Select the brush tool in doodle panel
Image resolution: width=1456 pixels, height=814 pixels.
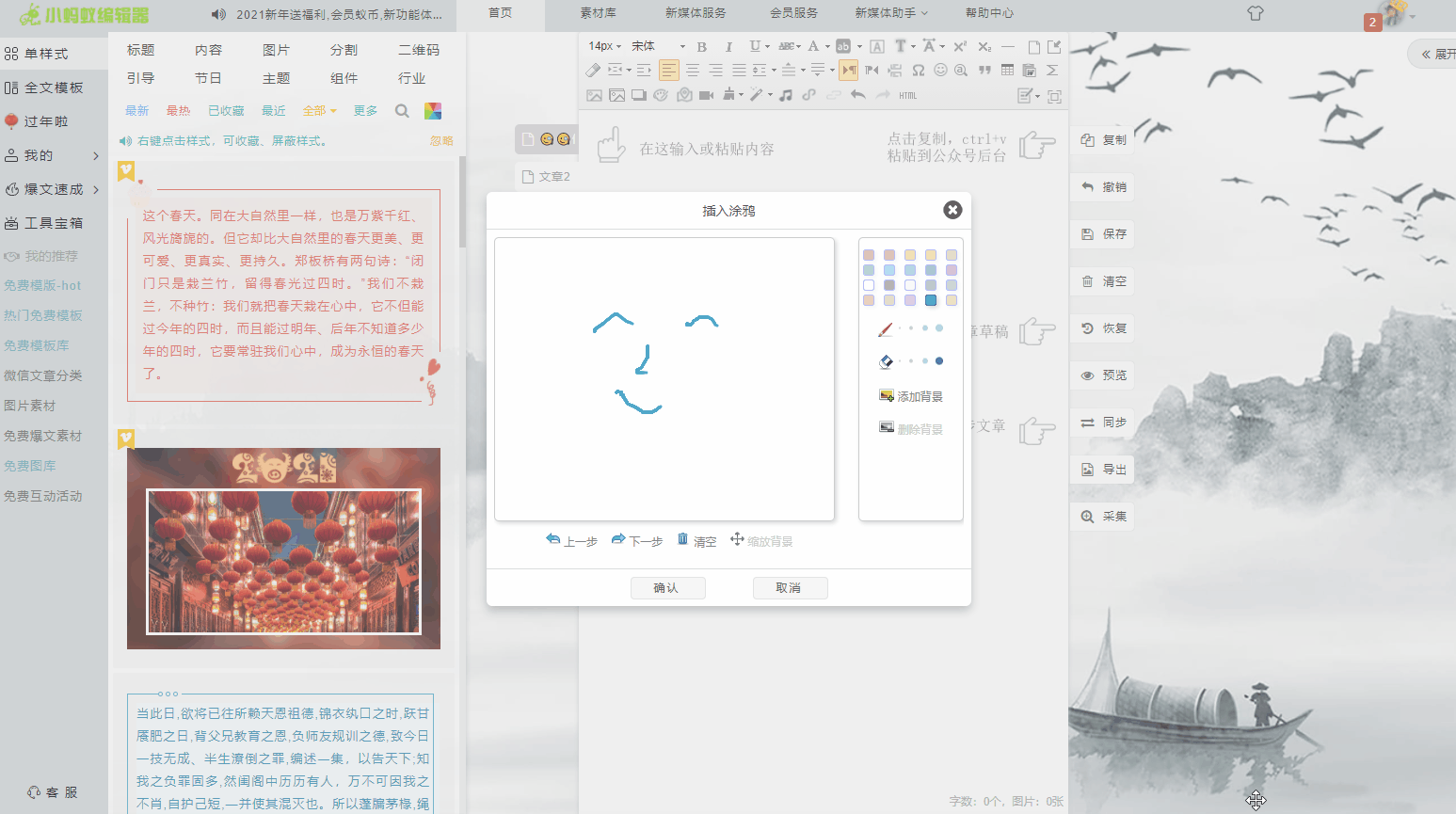point(886,329)
